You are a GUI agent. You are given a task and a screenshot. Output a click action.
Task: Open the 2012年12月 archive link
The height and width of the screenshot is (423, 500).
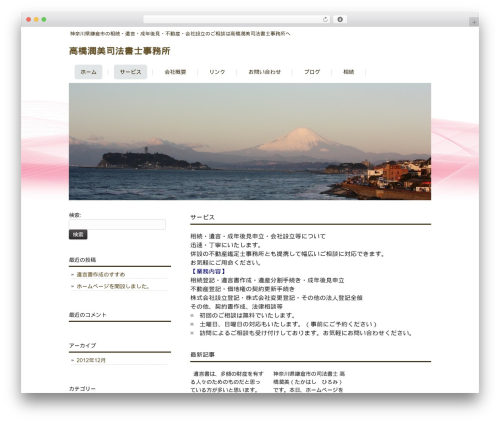(x=91, y=360)
